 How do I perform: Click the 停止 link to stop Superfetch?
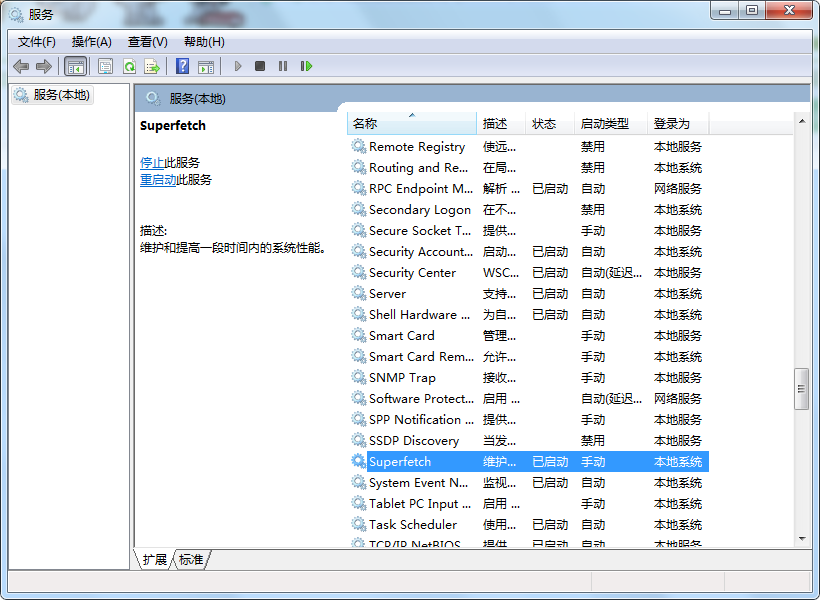[152, 162]
